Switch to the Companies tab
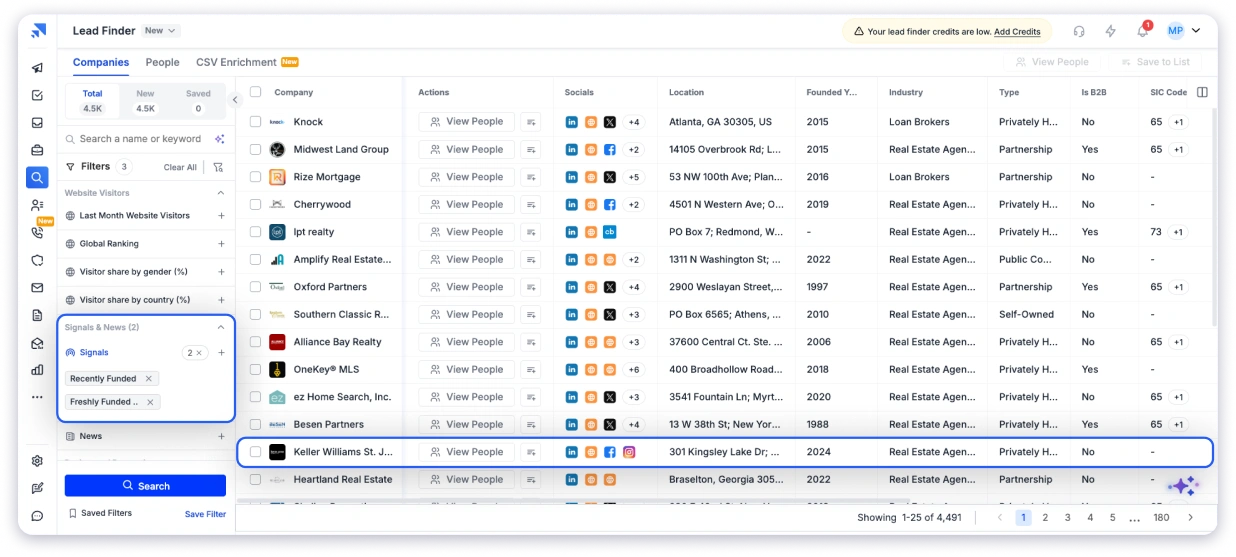The height and width of the screenshot is (557, 1236). [x=101, y=62]
